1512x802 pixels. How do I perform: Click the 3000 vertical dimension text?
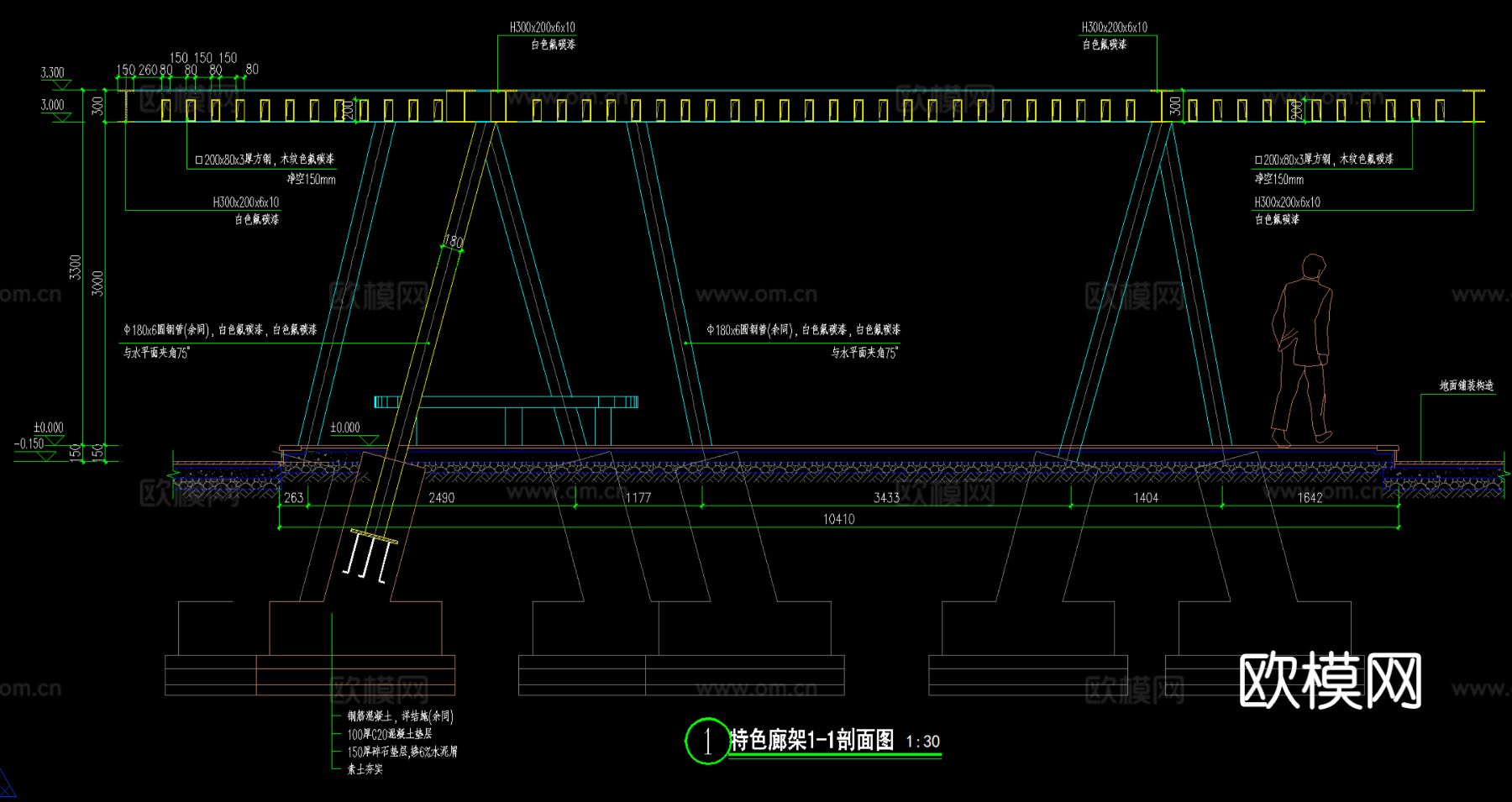pyautogui.click(x=97, y=283)
